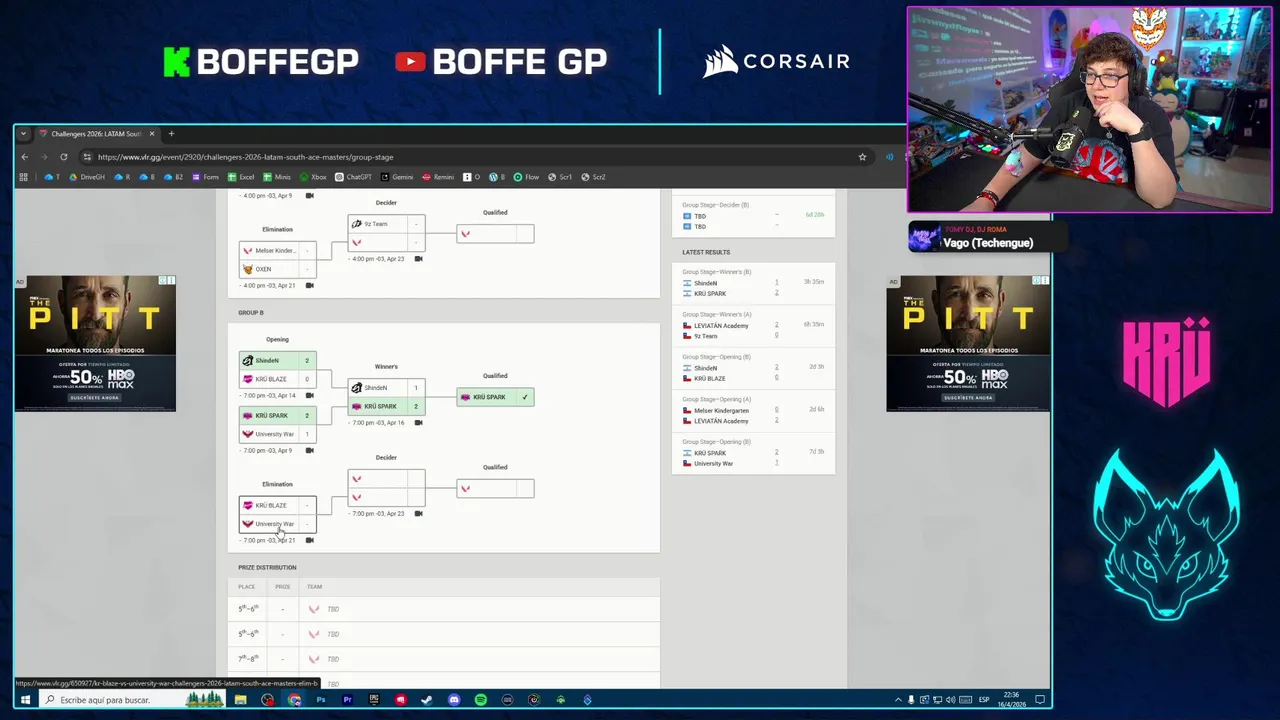Show hidden system tray icons
The width and height of the screenshot is (1280, 720).
pyautogui.click(x=897, y=700)
